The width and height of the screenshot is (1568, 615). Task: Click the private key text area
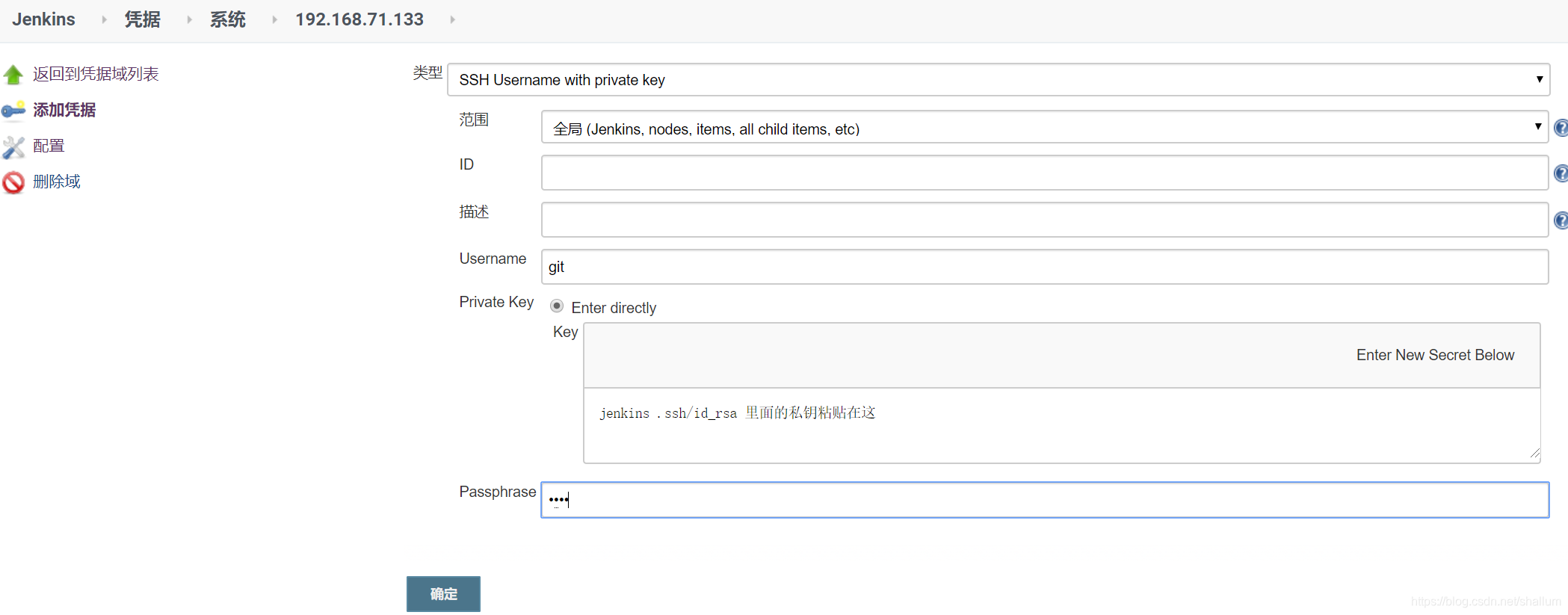pyautogui.click(x=1061, y=425)
